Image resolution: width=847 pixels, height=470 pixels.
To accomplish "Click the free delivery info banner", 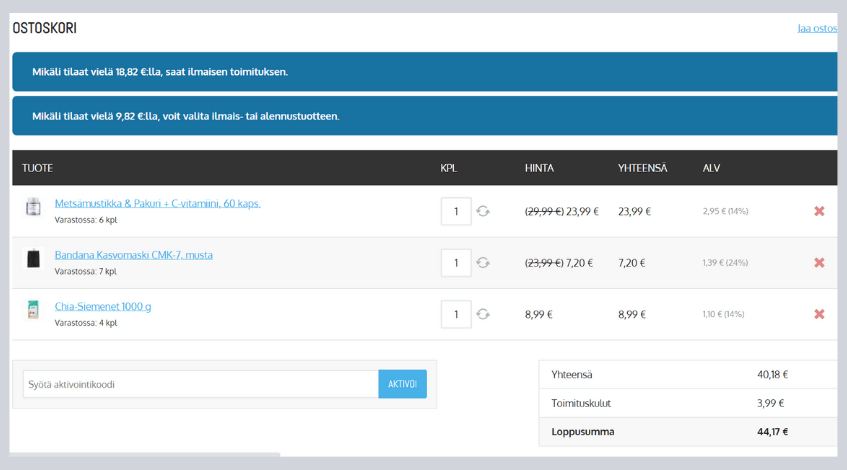I will 424,72.
